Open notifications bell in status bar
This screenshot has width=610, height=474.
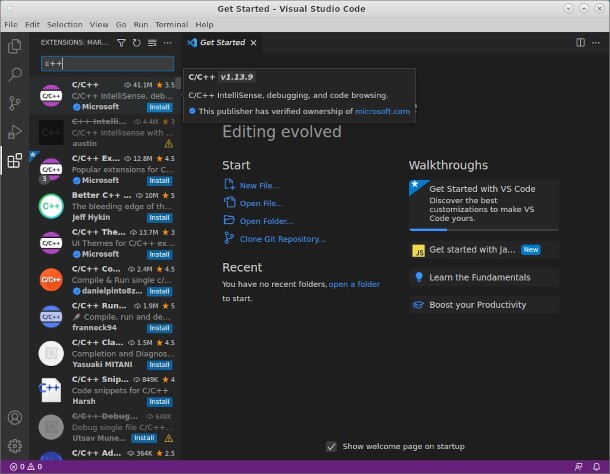coord(596,467)
